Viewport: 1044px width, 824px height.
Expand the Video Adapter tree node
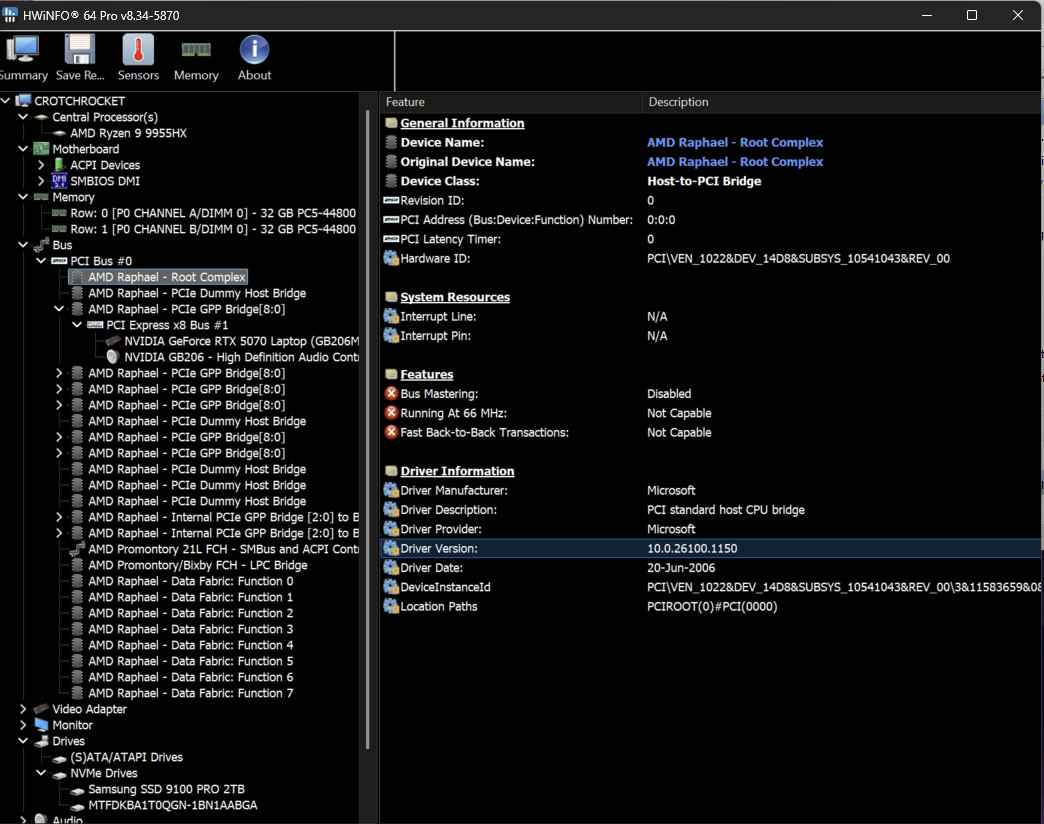click(x=23, y=709)
